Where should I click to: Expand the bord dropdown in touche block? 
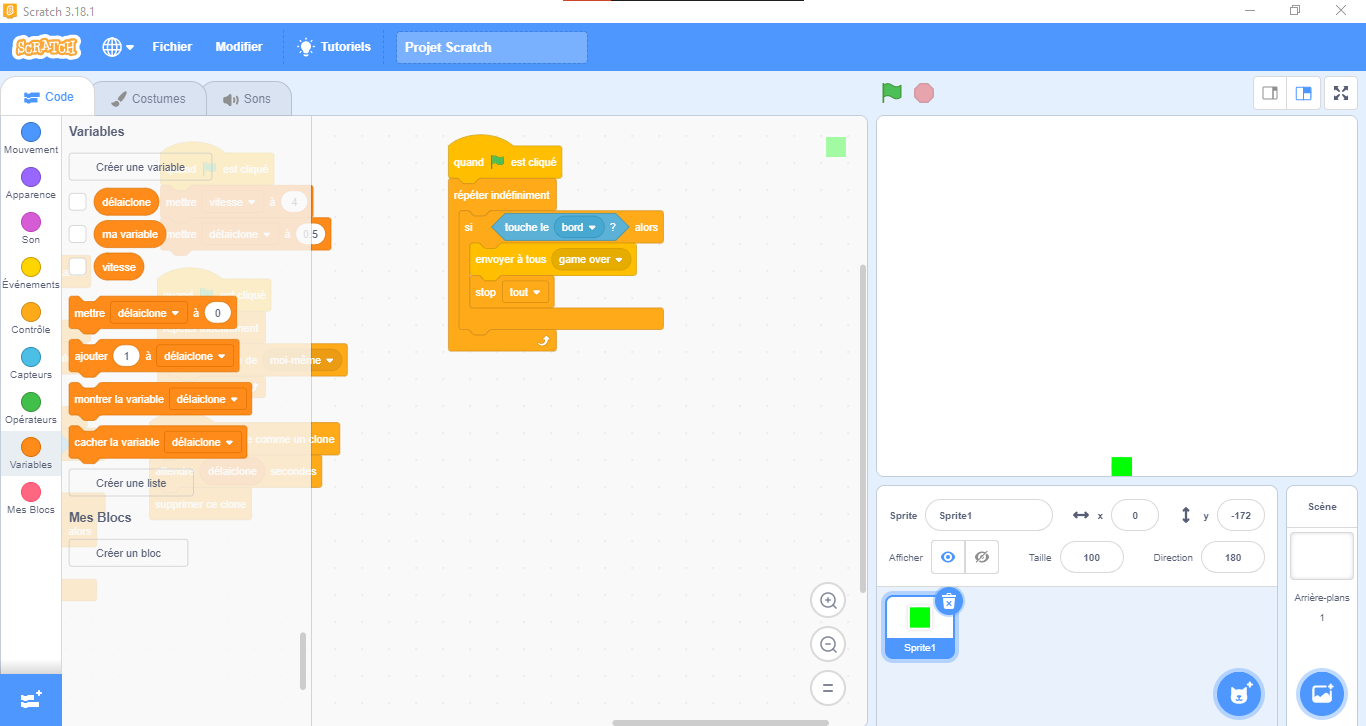coord(592,228)
